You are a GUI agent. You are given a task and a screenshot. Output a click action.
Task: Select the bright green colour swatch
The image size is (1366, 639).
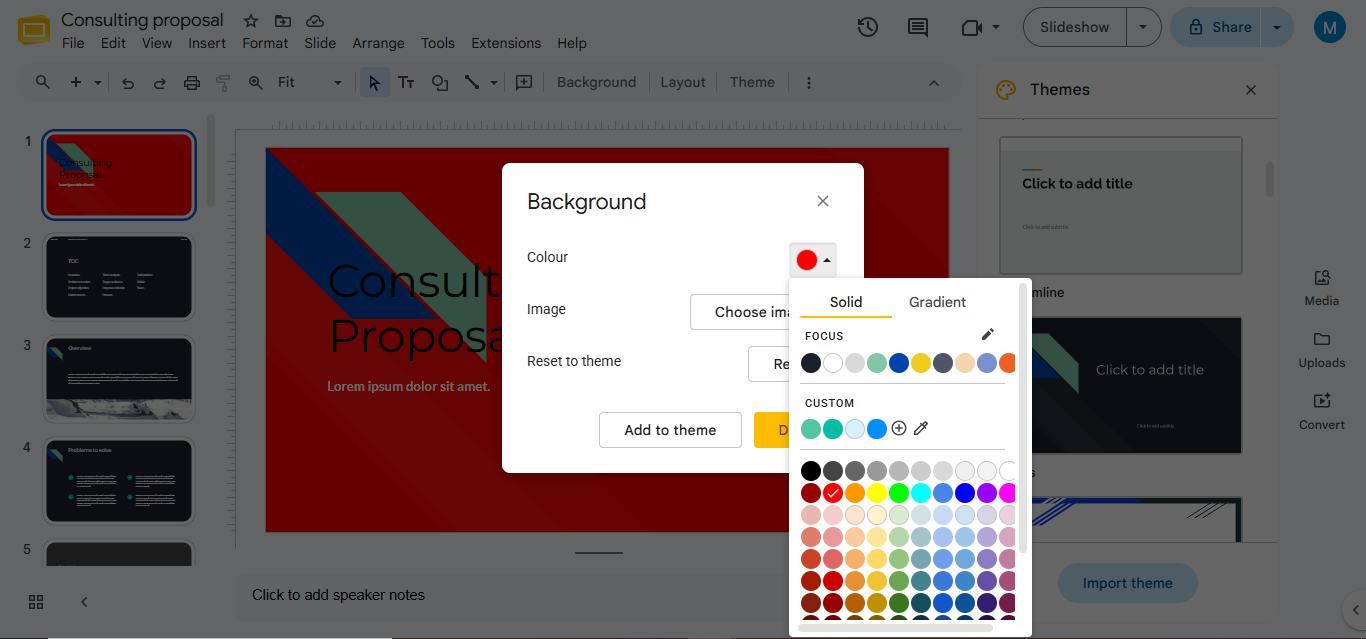[899, 493]
